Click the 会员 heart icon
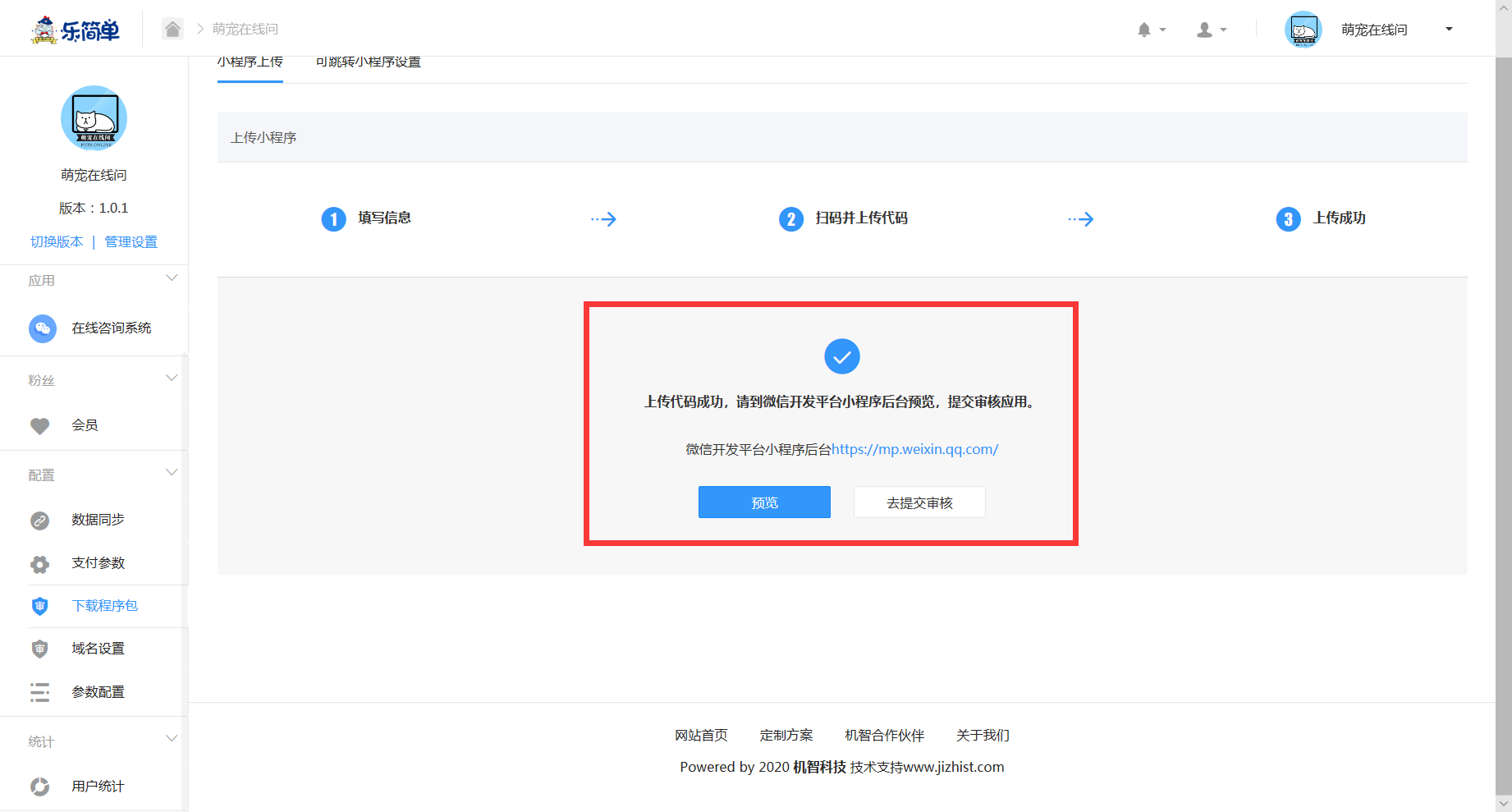The image size is (1512, 812). click(x=39, y=425)
